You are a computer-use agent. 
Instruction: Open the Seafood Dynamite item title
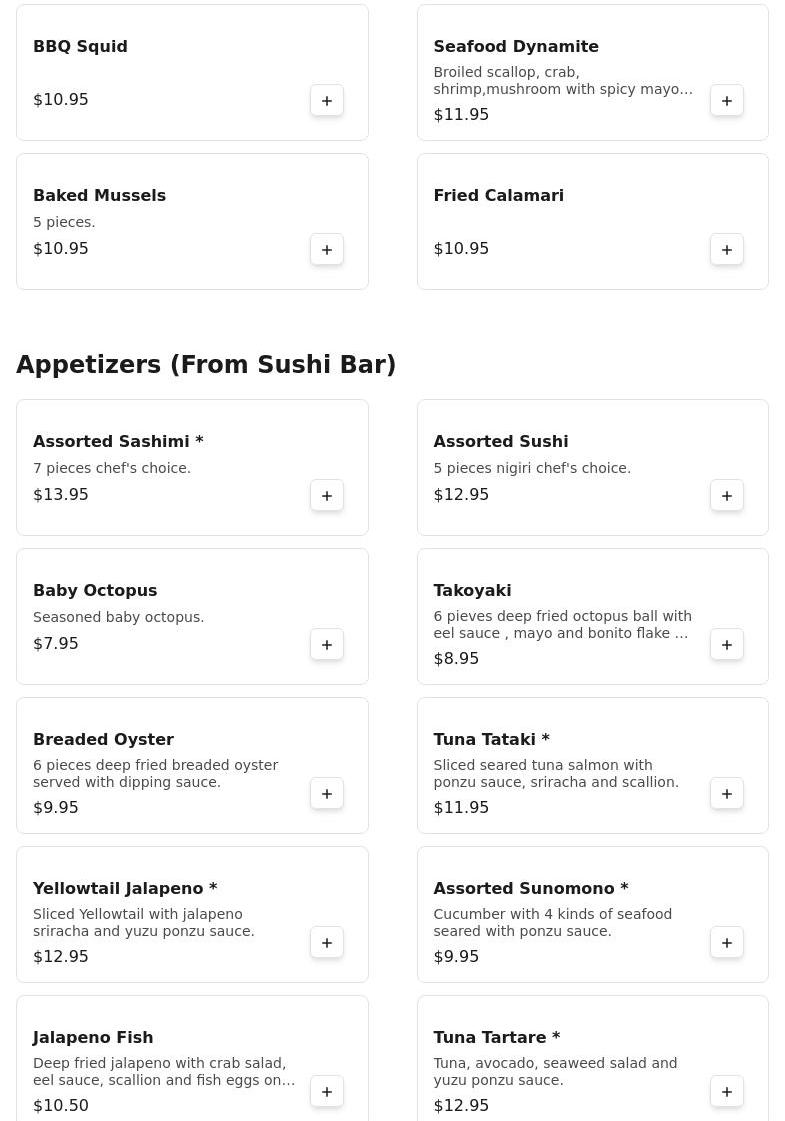point(516,46)
